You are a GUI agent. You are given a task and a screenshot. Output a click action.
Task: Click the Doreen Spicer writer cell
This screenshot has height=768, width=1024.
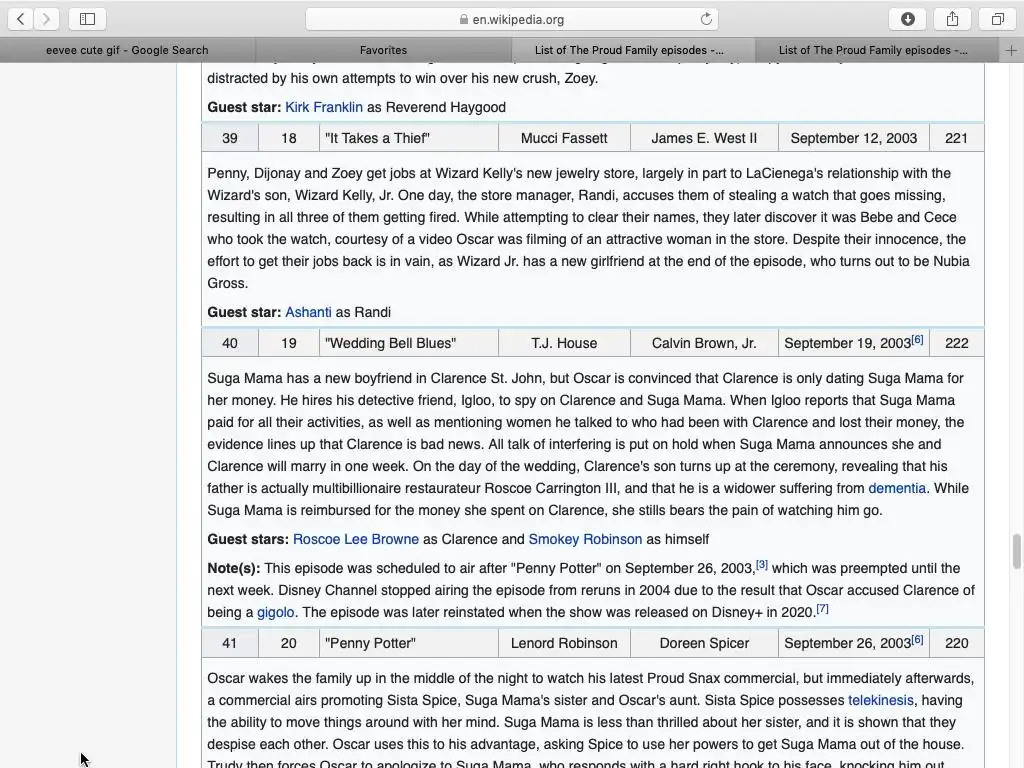click(x=704, y=643)
